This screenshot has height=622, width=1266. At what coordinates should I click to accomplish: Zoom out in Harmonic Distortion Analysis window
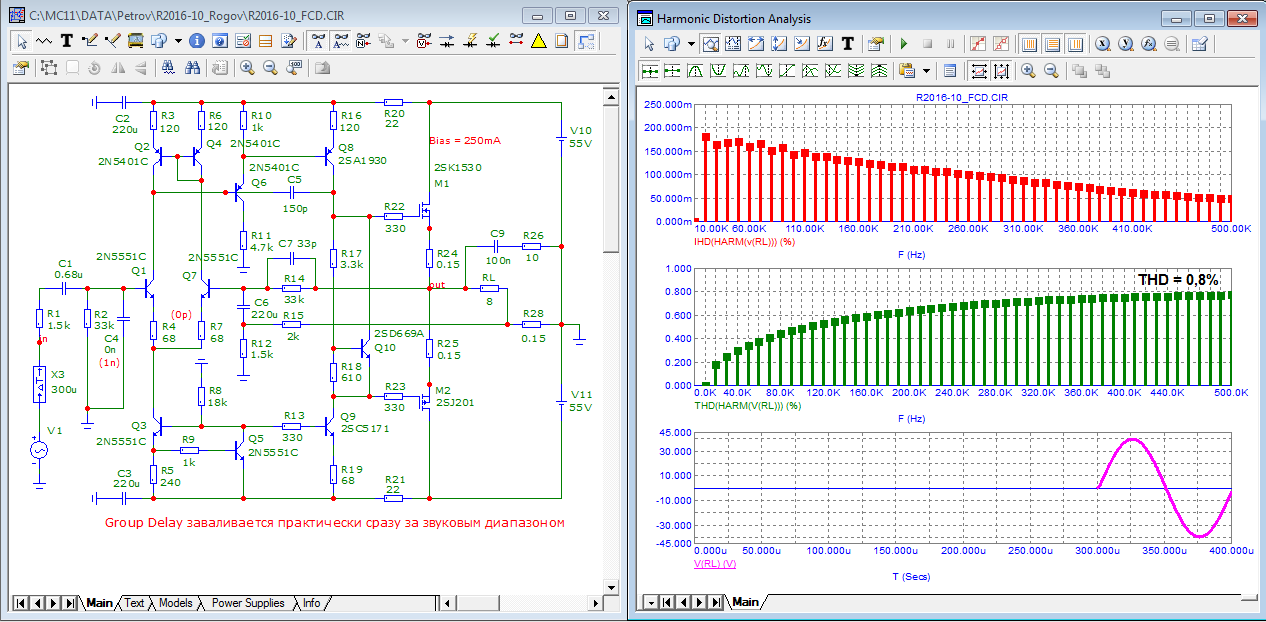1051,71
